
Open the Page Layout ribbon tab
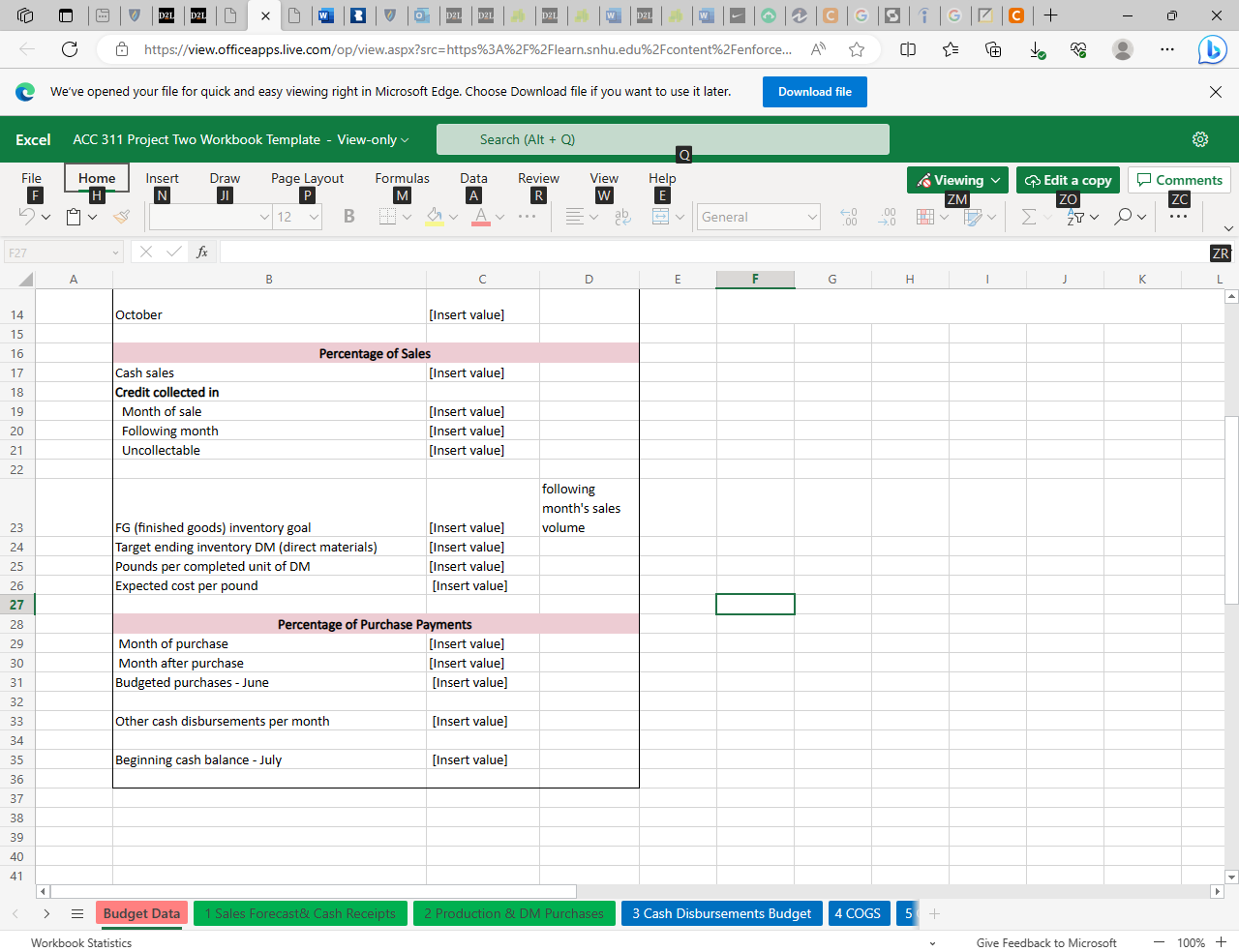pyautogui.click(x=307, y=178)
